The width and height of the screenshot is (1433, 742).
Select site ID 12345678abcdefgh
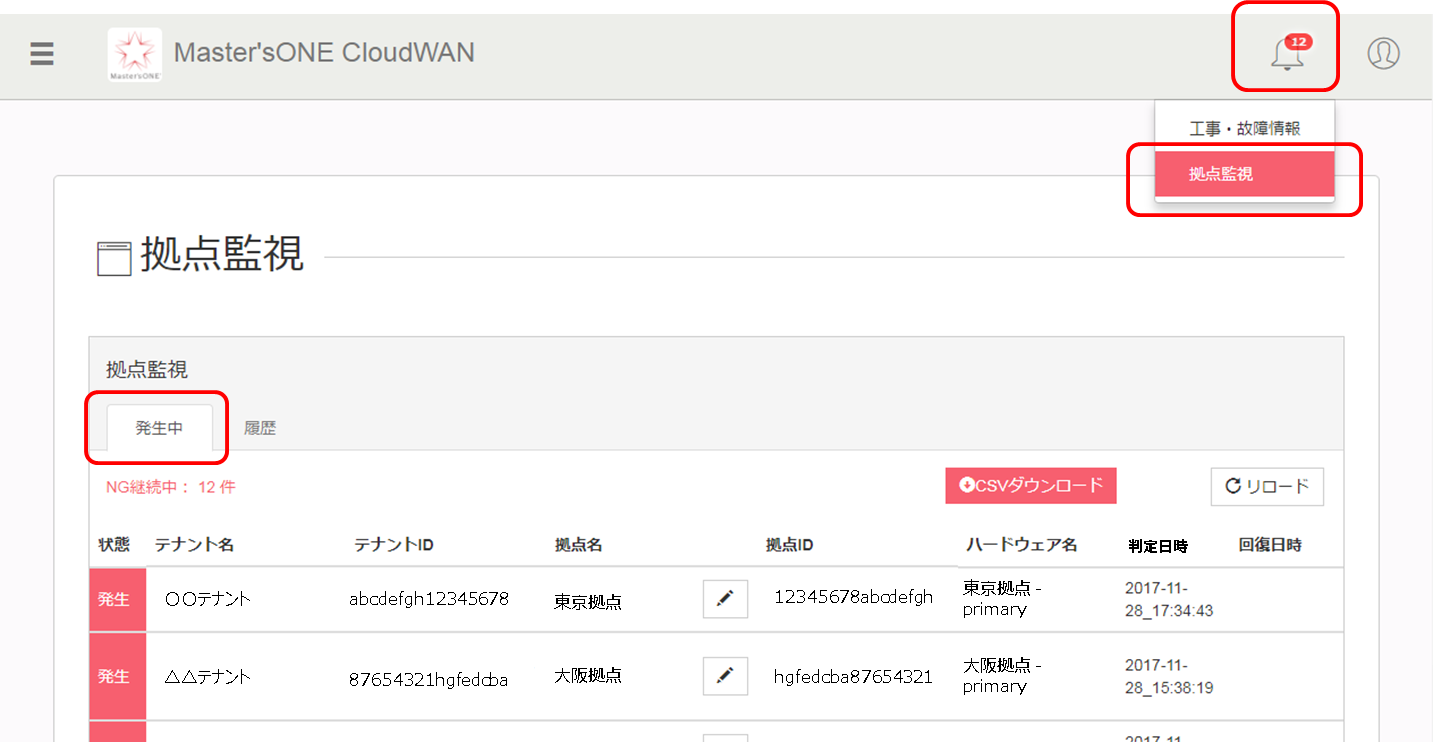coord(853,597)
